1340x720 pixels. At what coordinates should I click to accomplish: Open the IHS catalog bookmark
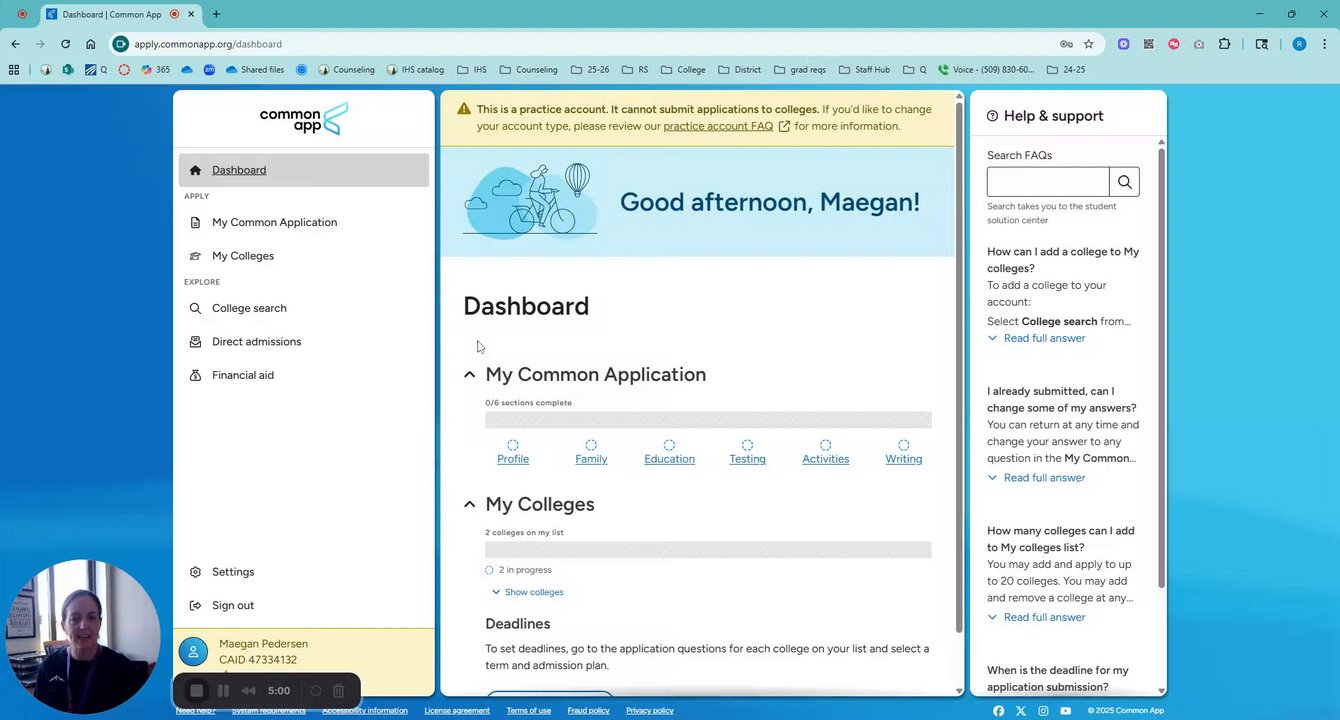[414, 70]
